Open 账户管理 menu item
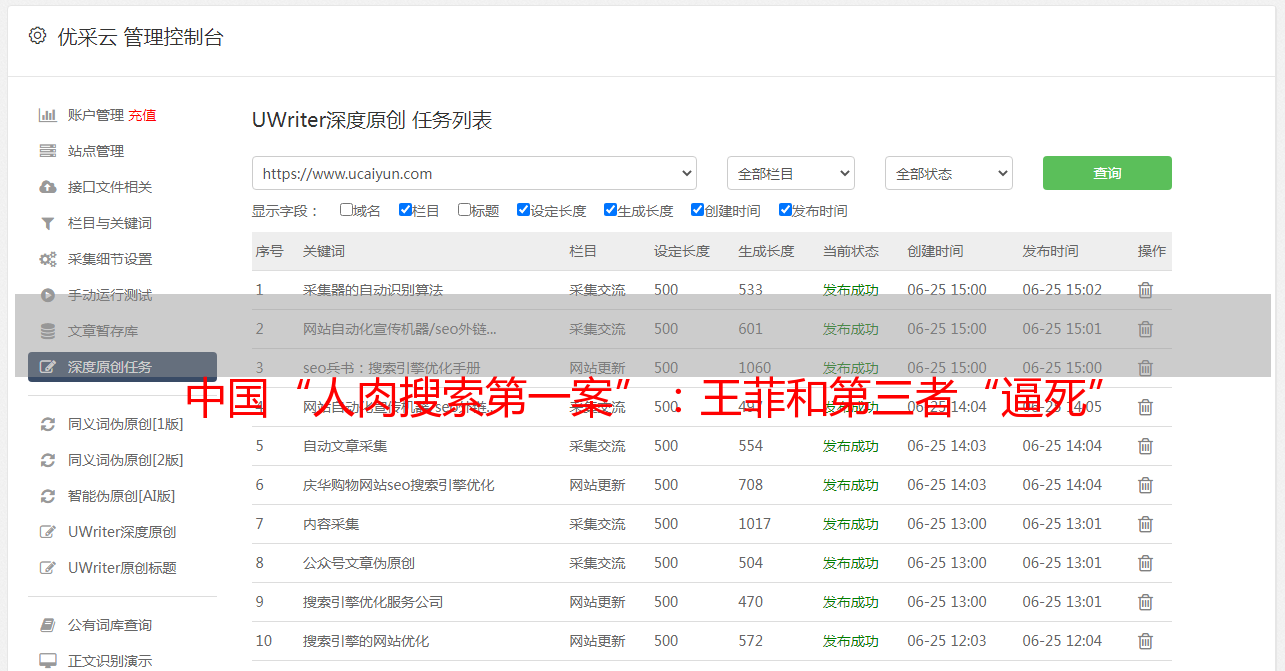This screenshot has height=671, width=1285. click(x=96, y=115)
